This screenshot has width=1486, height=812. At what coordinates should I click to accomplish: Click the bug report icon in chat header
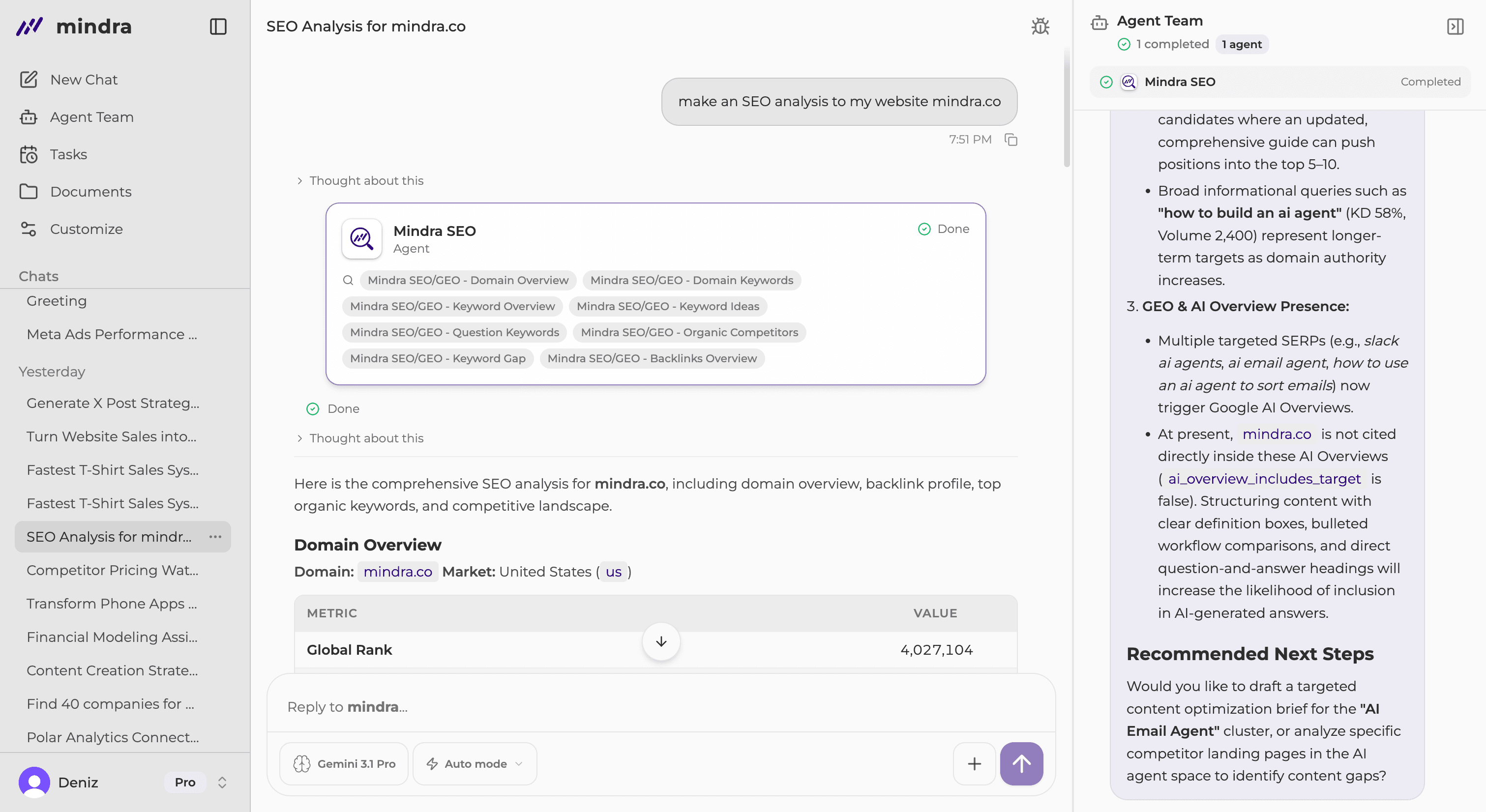1040,27
